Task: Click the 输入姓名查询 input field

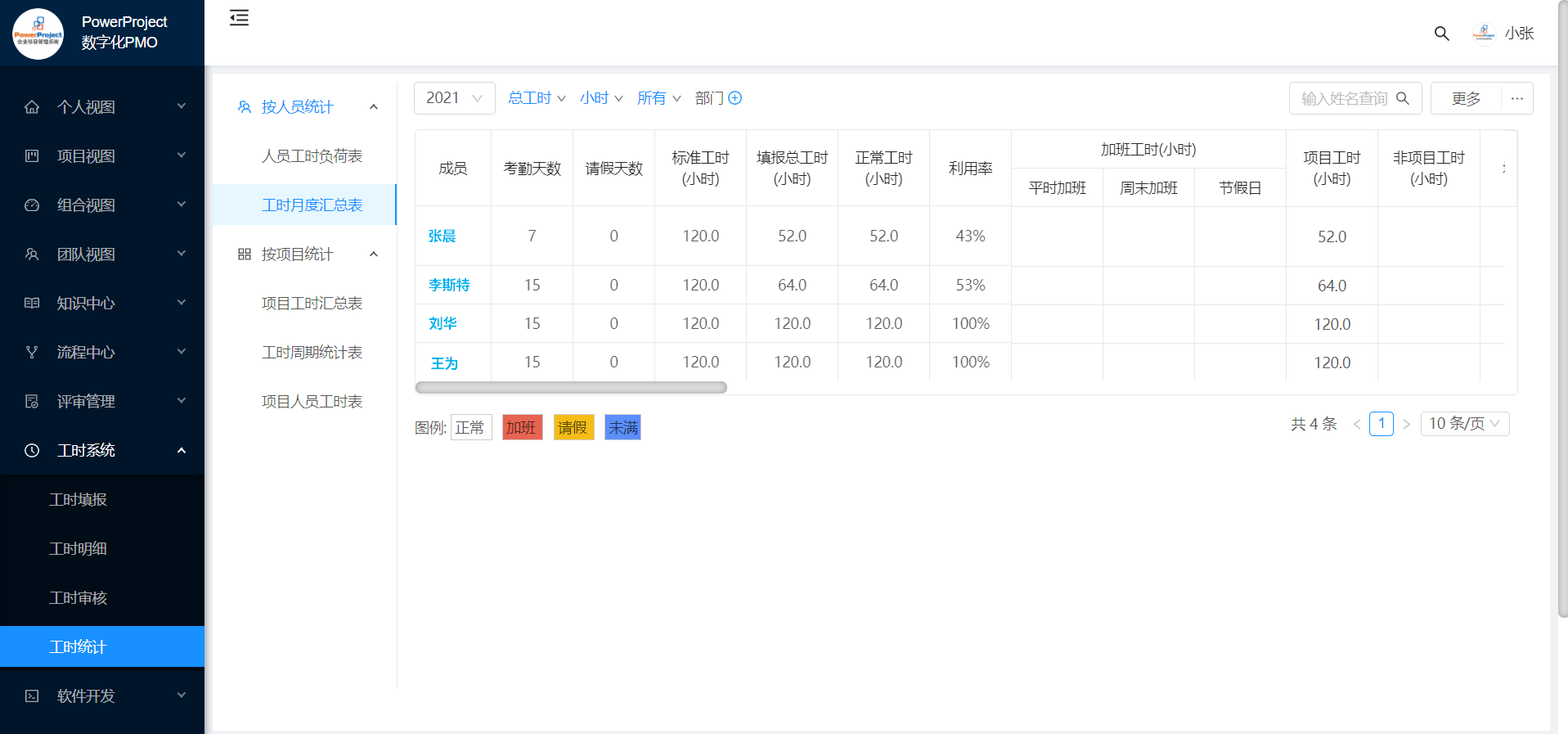Action: 1344,98
